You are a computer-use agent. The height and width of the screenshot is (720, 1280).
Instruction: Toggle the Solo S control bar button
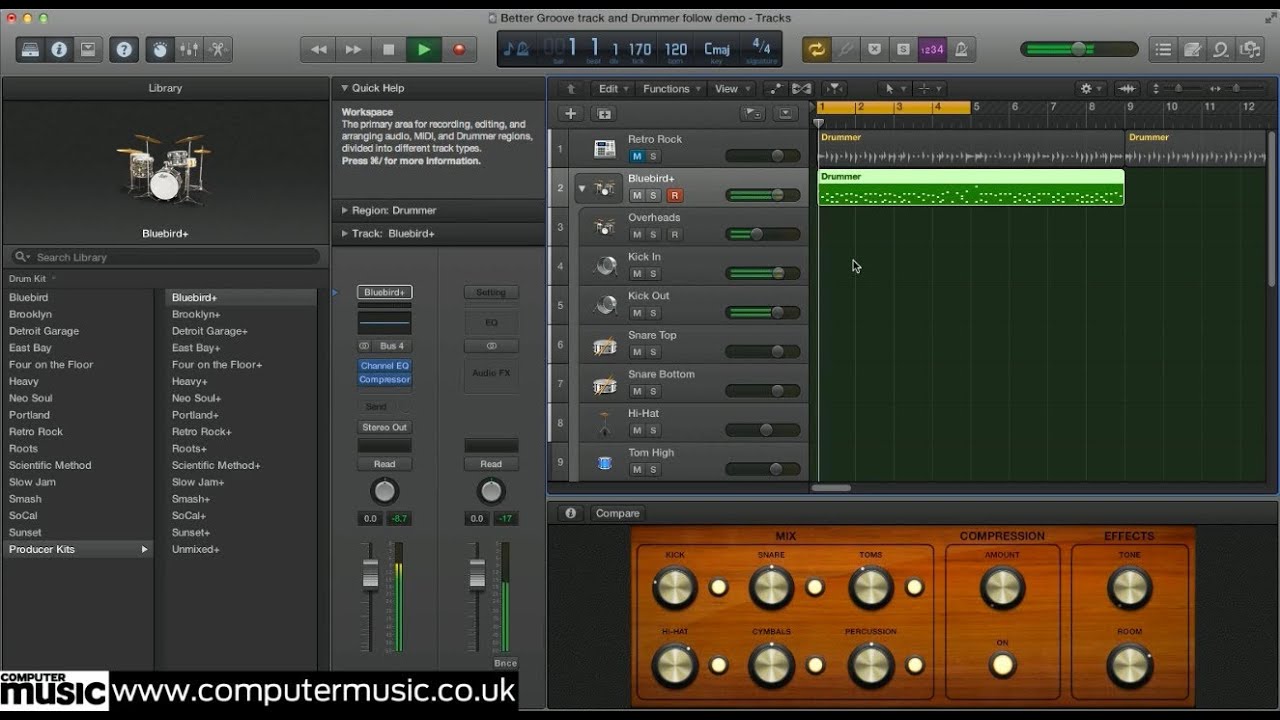903,49
